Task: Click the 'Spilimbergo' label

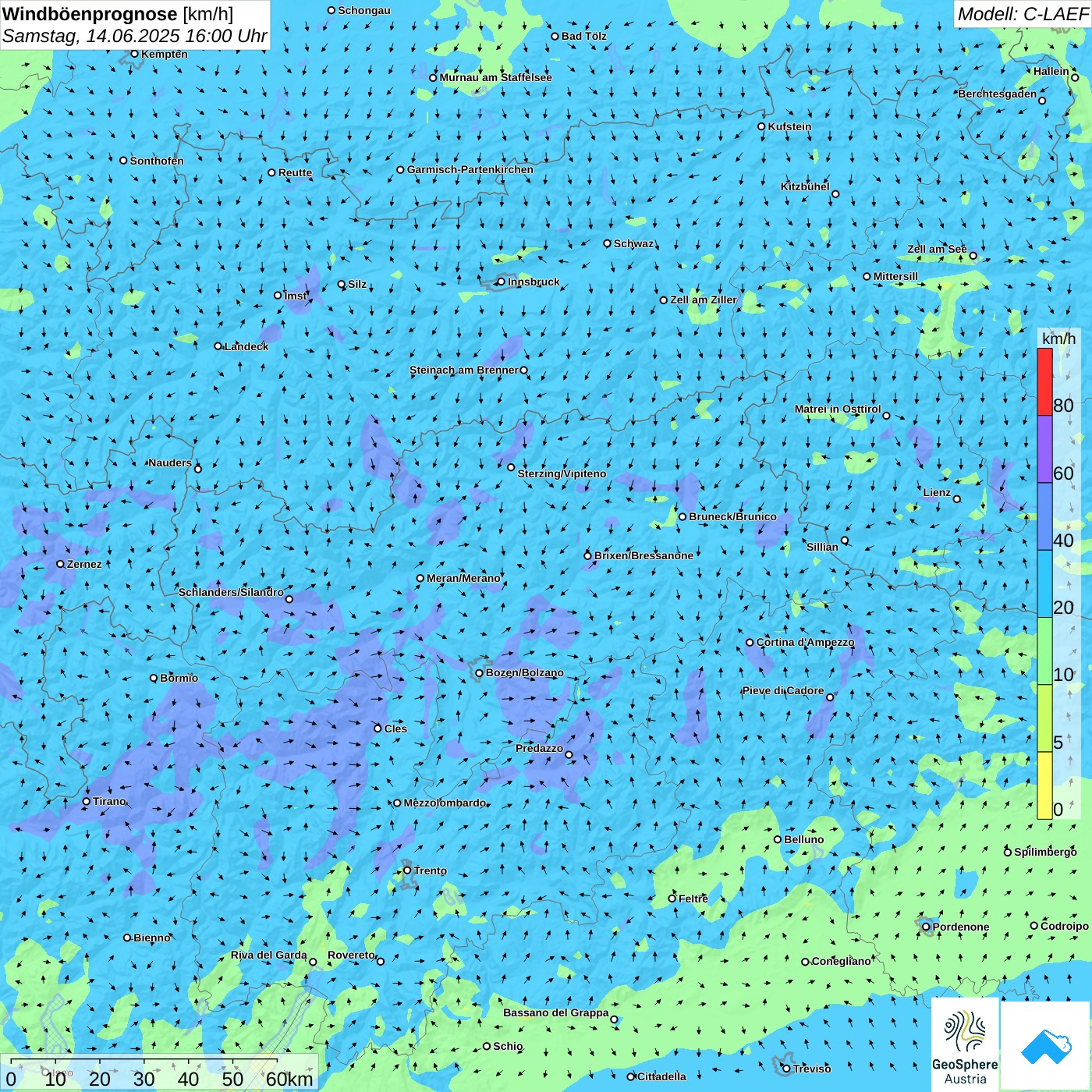Action: (x=1045, y=852)
